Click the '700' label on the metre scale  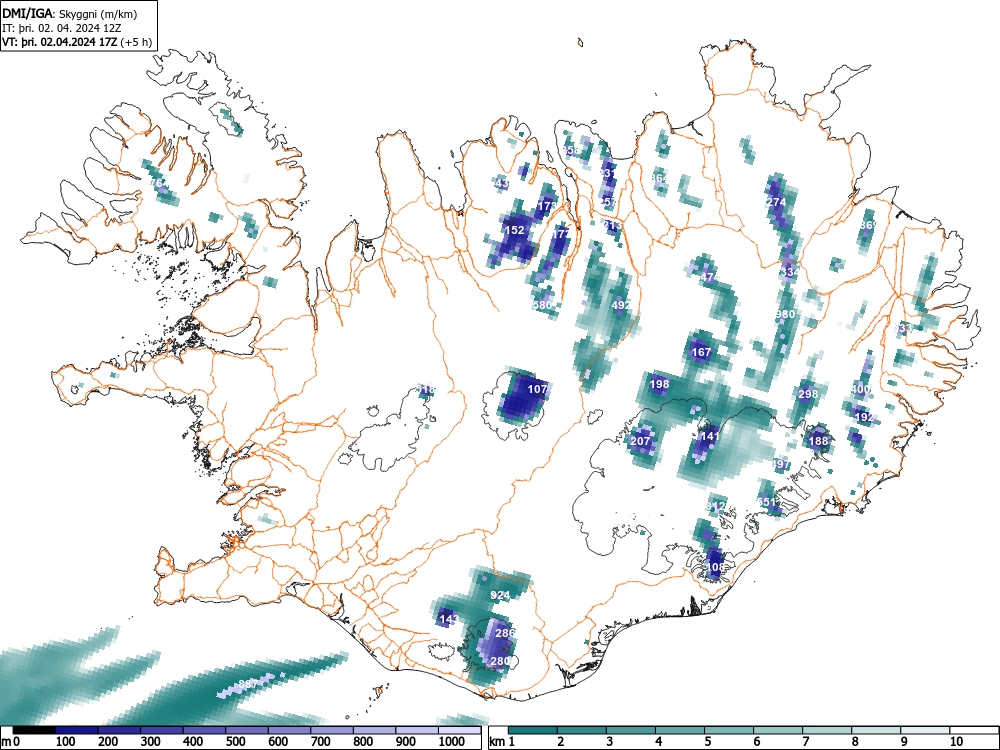tap(320, 742)
